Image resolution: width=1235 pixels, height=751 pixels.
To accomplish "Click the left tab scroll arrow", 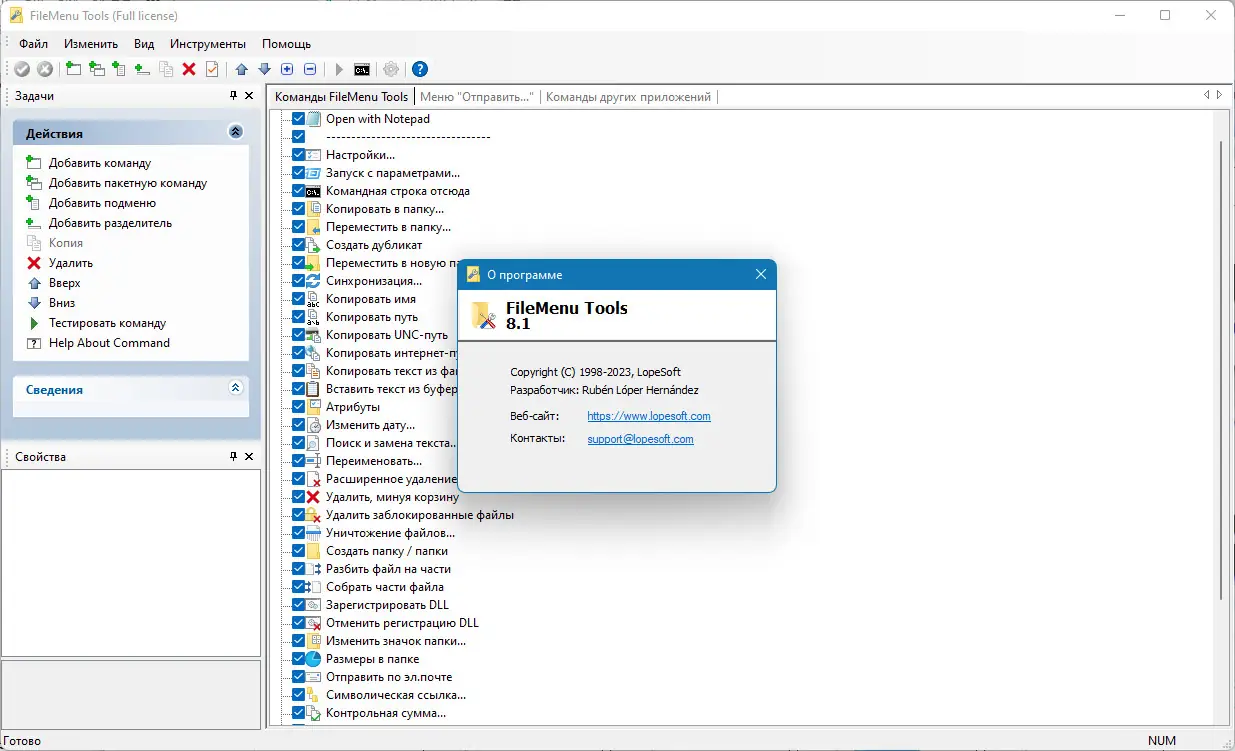I will 1207,95.
